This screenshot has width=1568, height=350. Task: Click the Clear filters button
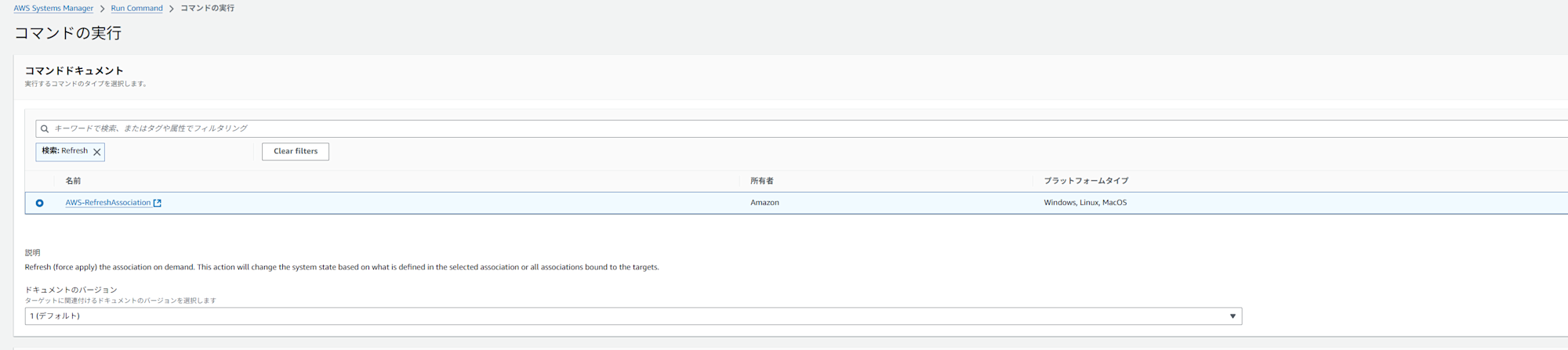pos(296,152)
